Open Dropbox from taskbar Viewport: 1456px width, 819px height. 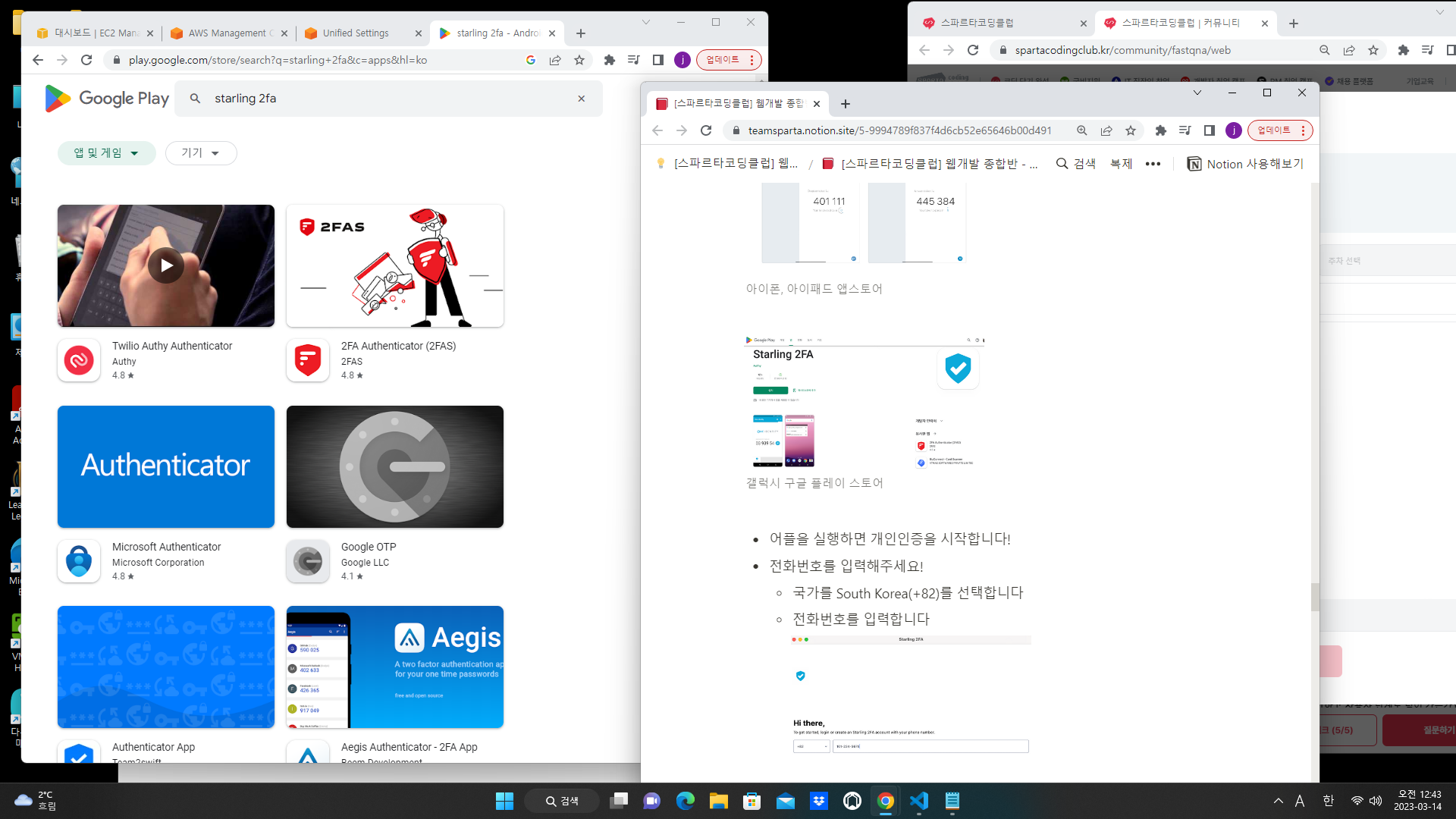click(x=819, y=801)
